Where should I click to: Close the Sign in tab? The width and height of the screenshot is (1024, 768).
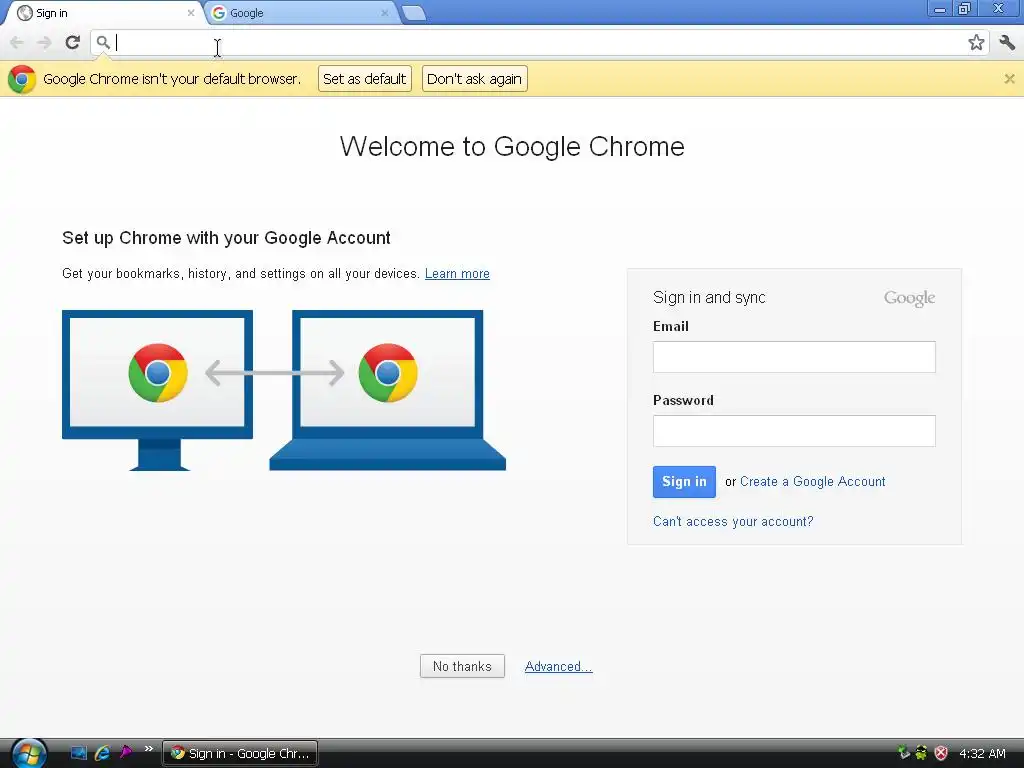[191, 12]
